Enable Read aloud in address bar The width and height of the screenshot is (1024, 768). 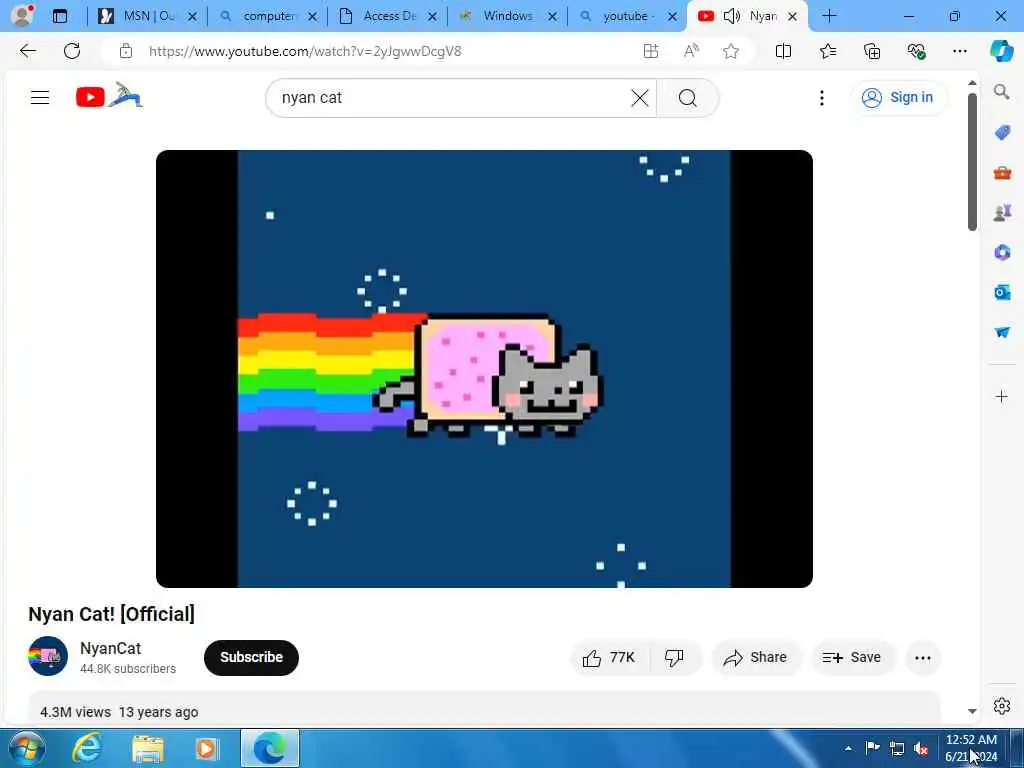pos(691,51)
